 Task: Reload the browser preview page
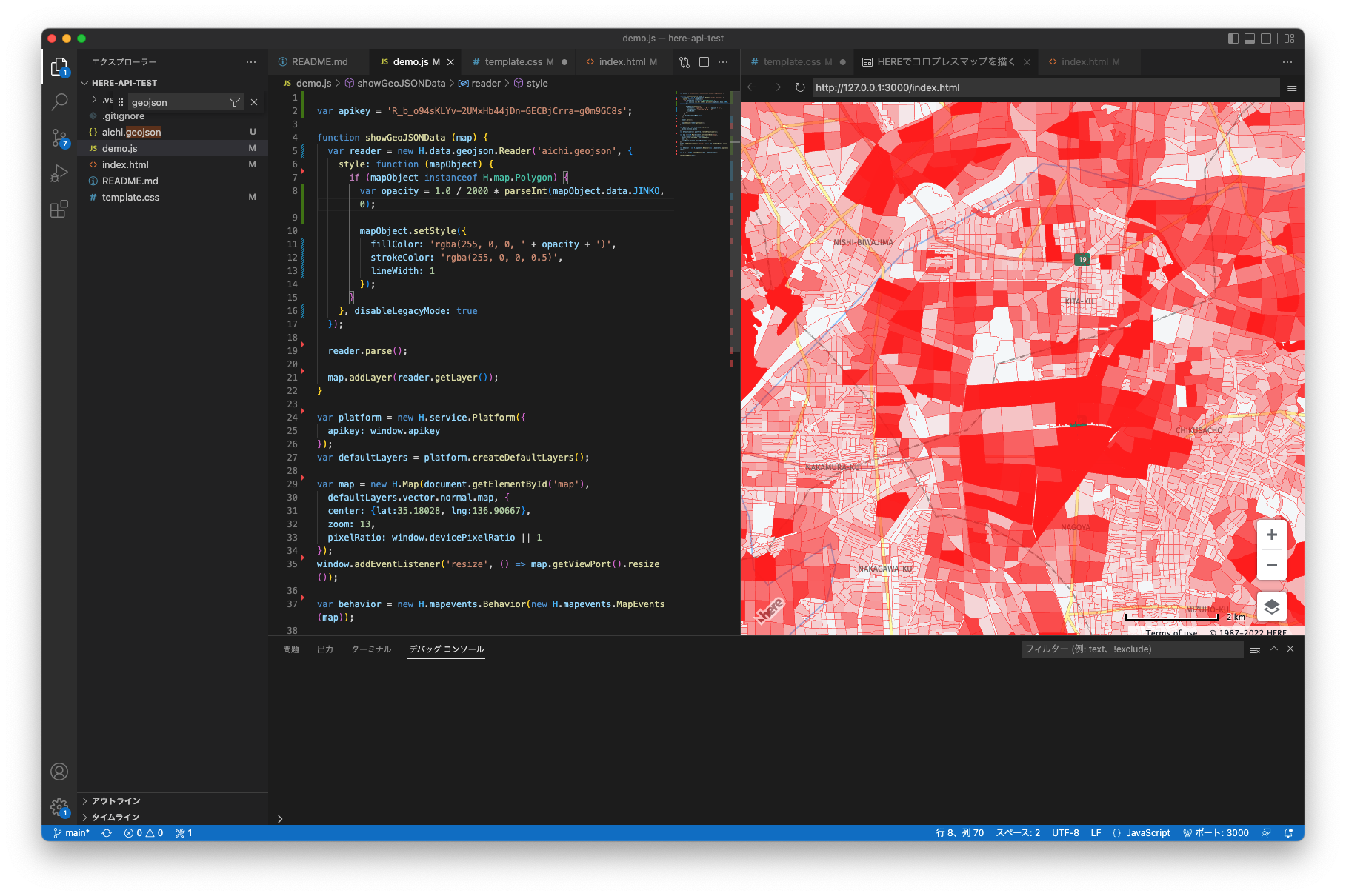[x=800, y=87]
